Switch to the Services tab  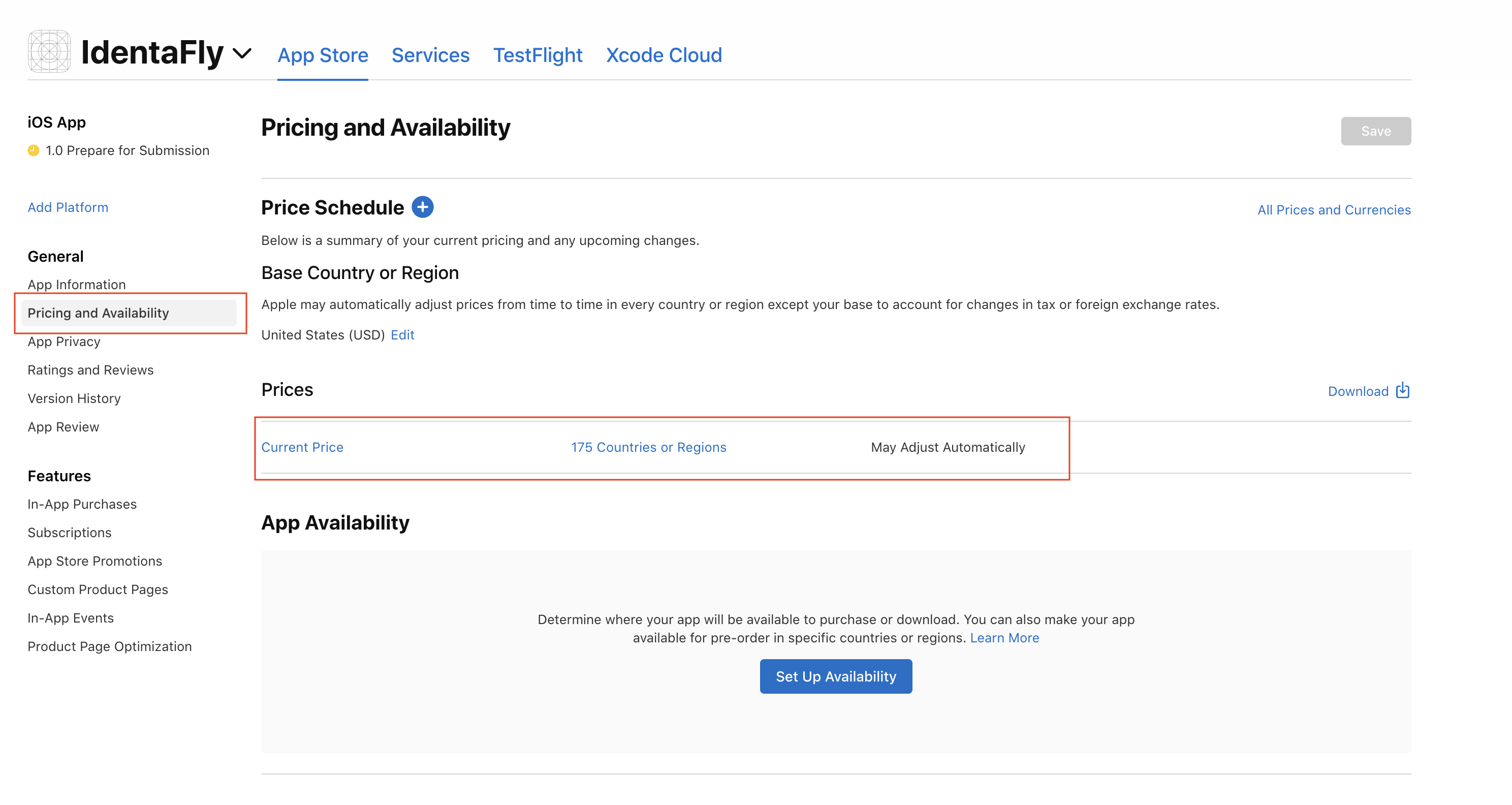(x=430, y=55)
